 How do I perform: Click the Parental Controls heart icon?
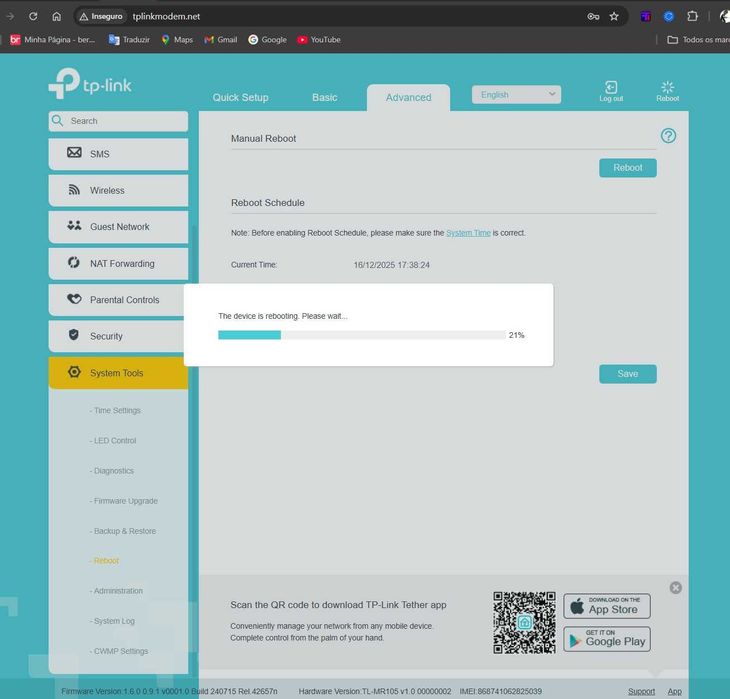click(x=74, y=299)
